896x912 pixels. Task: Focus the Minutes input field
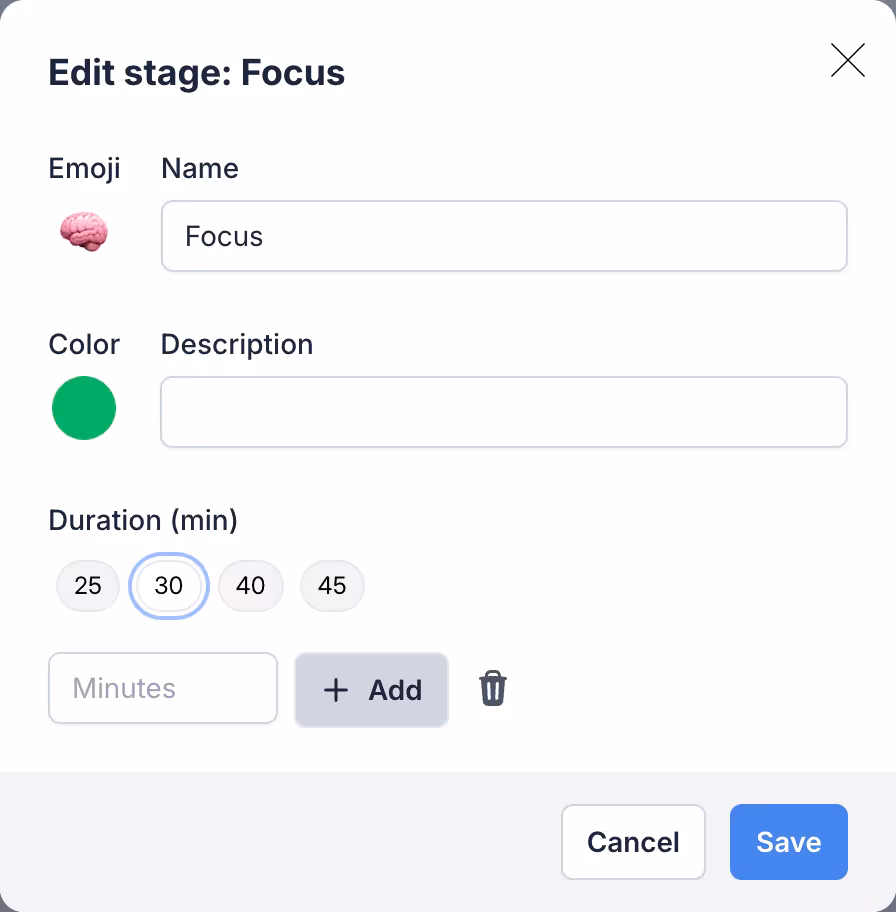pos(162,688)
